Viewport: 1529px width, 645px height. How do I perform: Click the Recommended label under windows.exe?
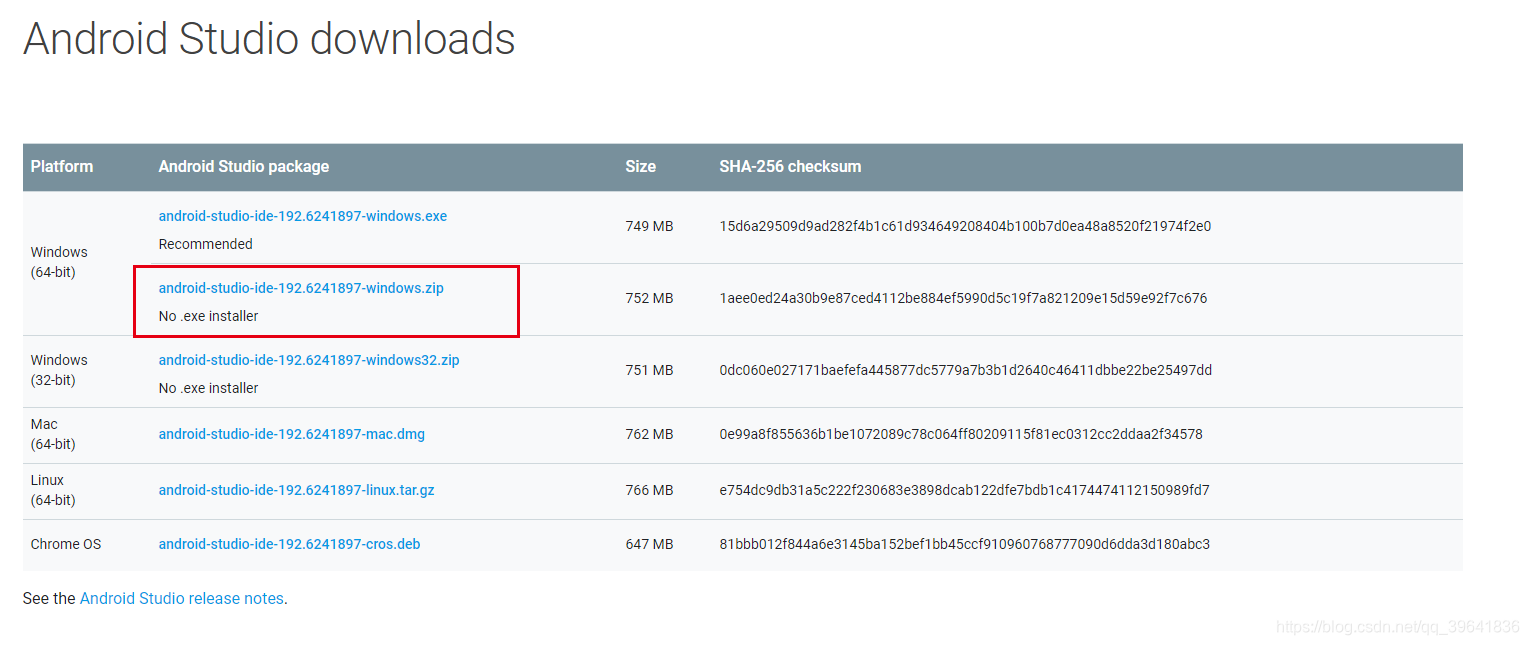click(205, 244)
